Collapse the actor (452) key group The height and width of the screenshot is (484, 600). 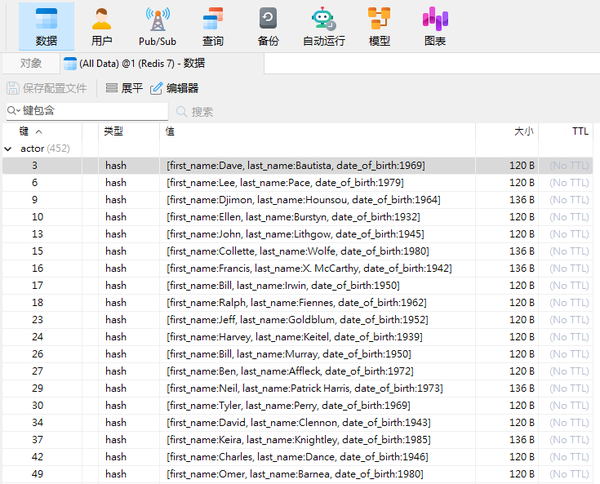pyautogui.click(x=8, y=149)
